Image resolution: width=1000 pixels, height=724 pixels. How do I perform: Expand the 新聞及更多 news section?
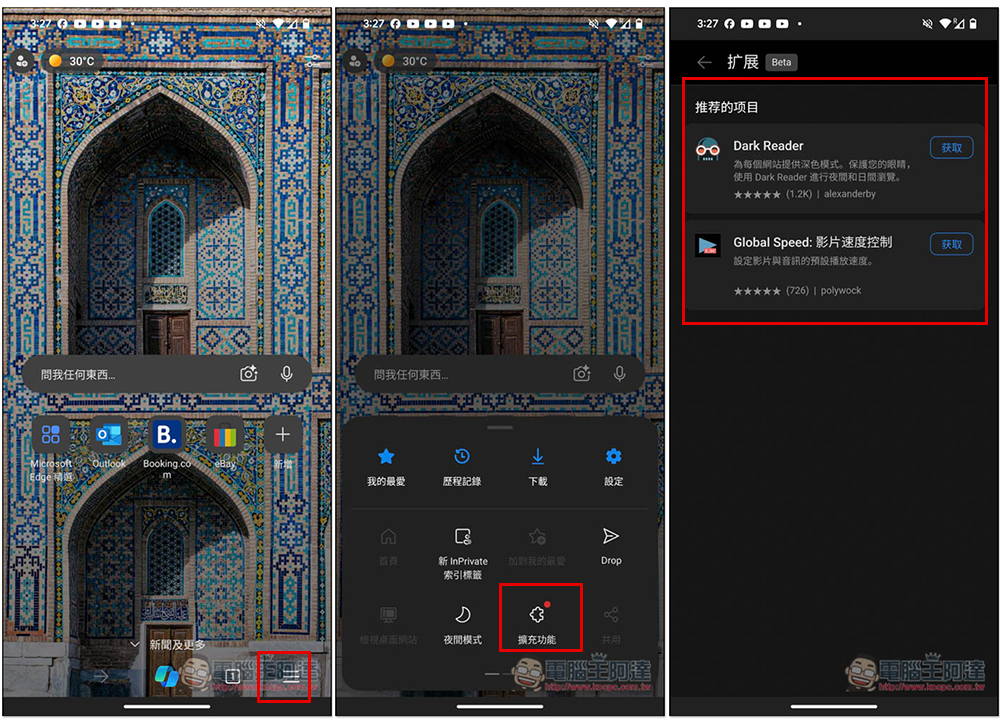[167, 644]
